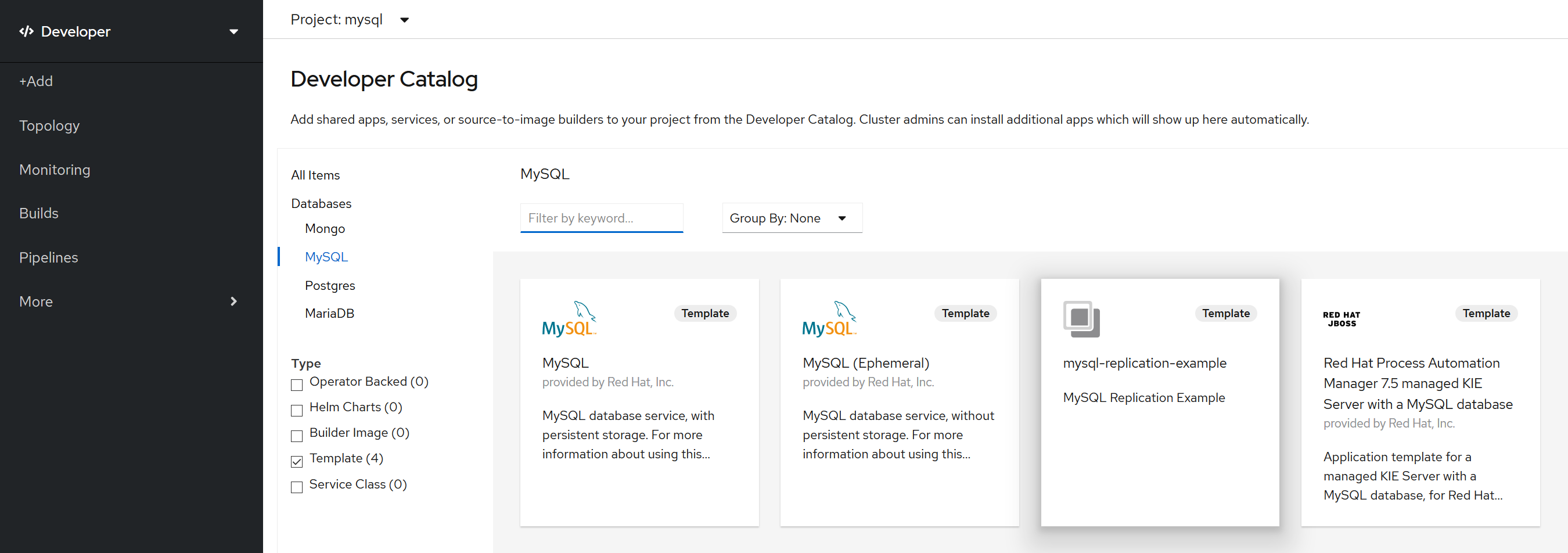
Task: Click the Red Hat JBoss logo
Action: 1342,319
